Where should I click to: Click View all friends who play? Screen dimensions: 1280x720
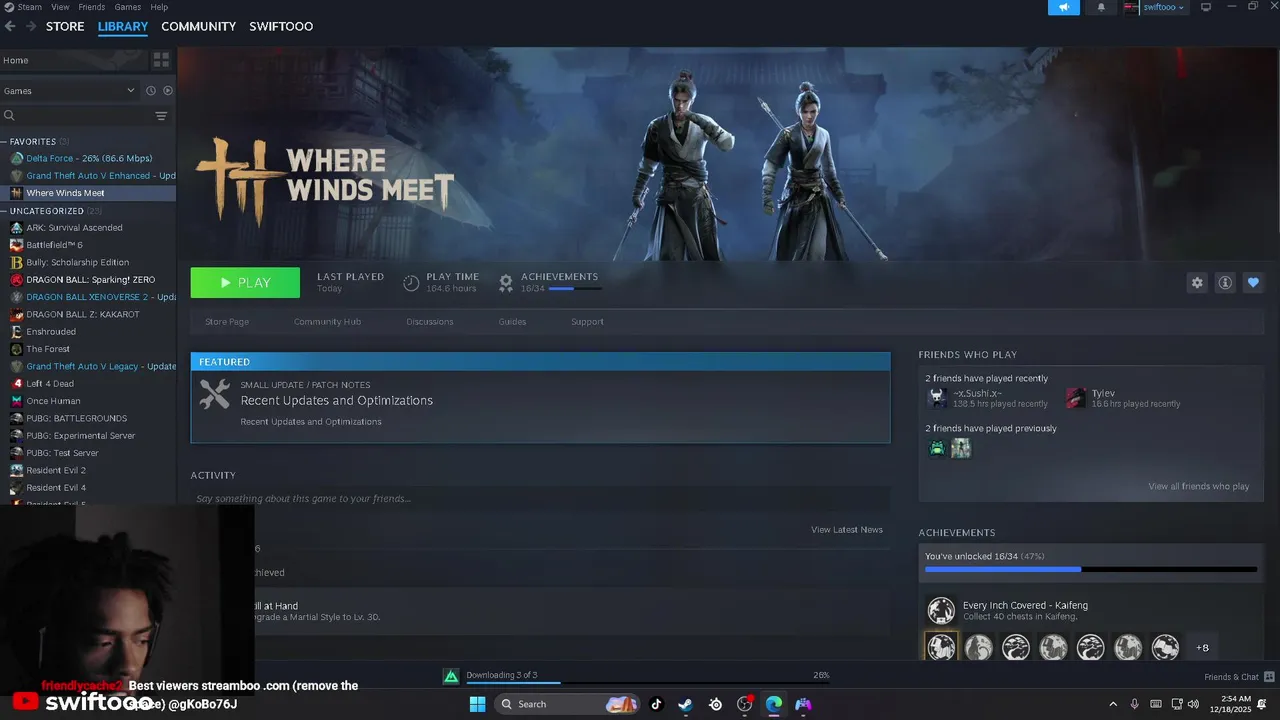pos(1198,486)
